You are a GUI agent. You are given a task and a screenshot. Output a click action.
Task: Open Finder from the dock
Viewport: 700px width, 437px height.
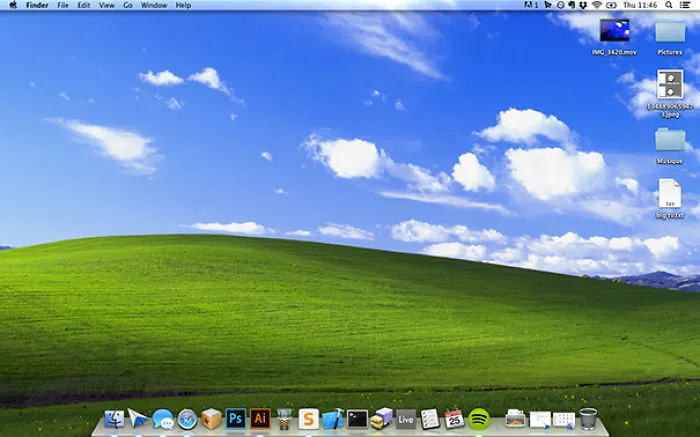pyautogui.click(x=114, y=419)
